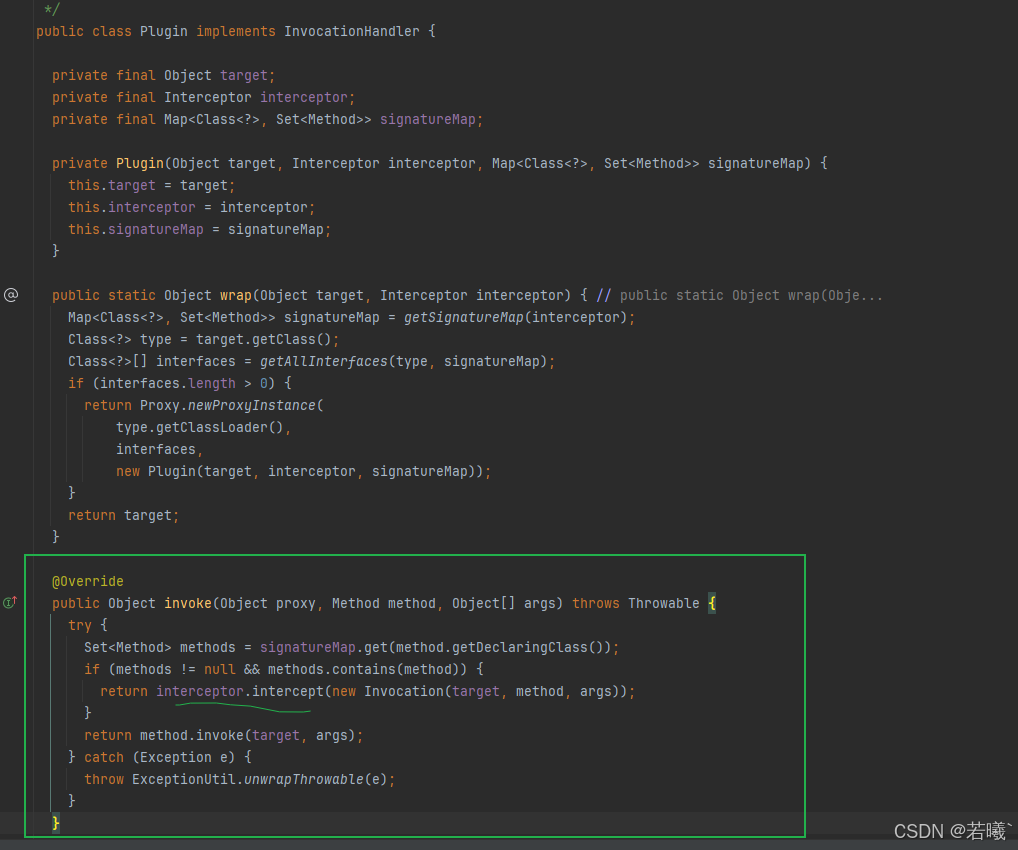Click method.invoke call

(192, 736)
